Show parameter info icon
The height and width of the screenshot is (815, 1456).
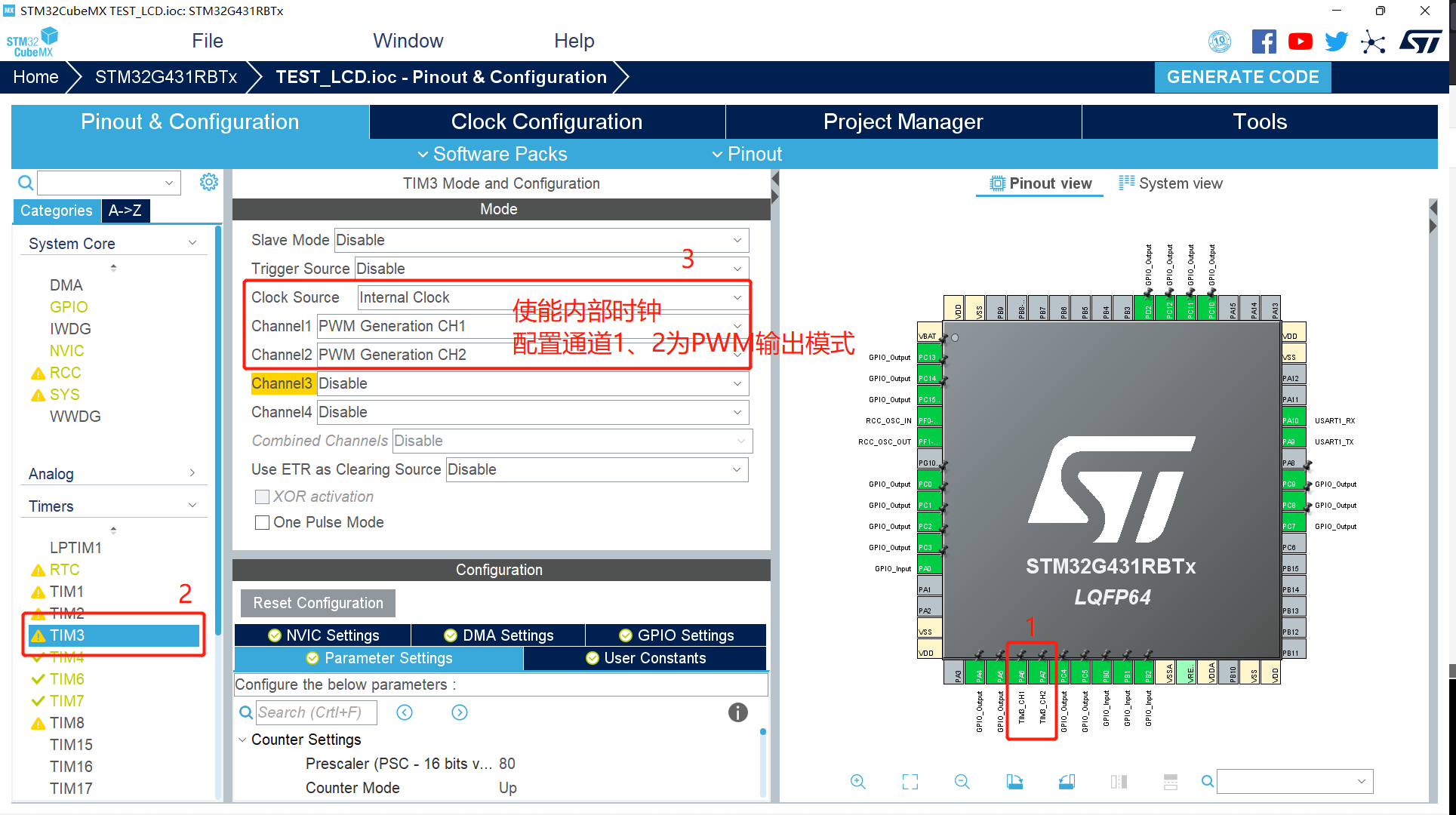(737, 712)
